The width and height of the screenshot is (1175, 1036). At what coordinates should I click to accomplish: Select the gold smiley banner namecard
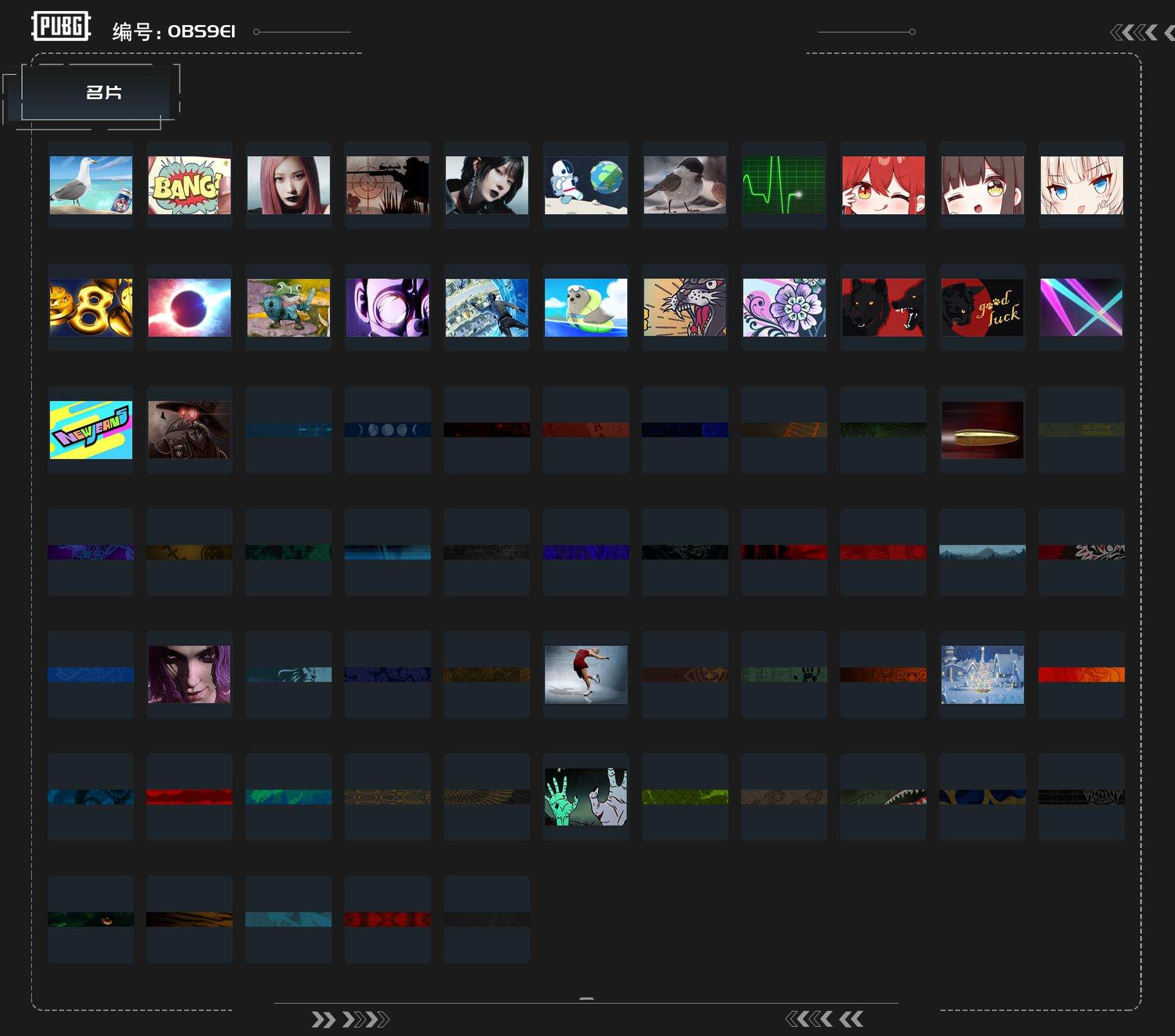click(189, 552)
